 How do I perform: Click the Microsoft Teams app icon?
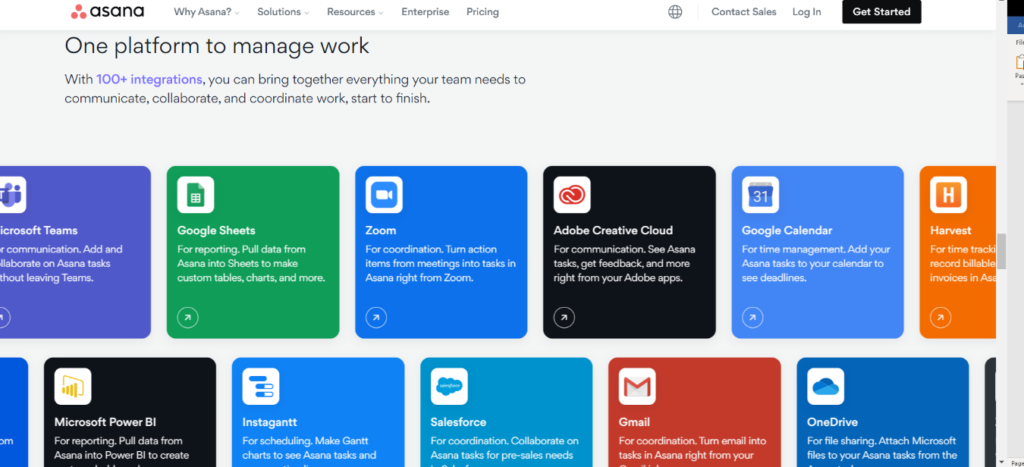[11, 195]
